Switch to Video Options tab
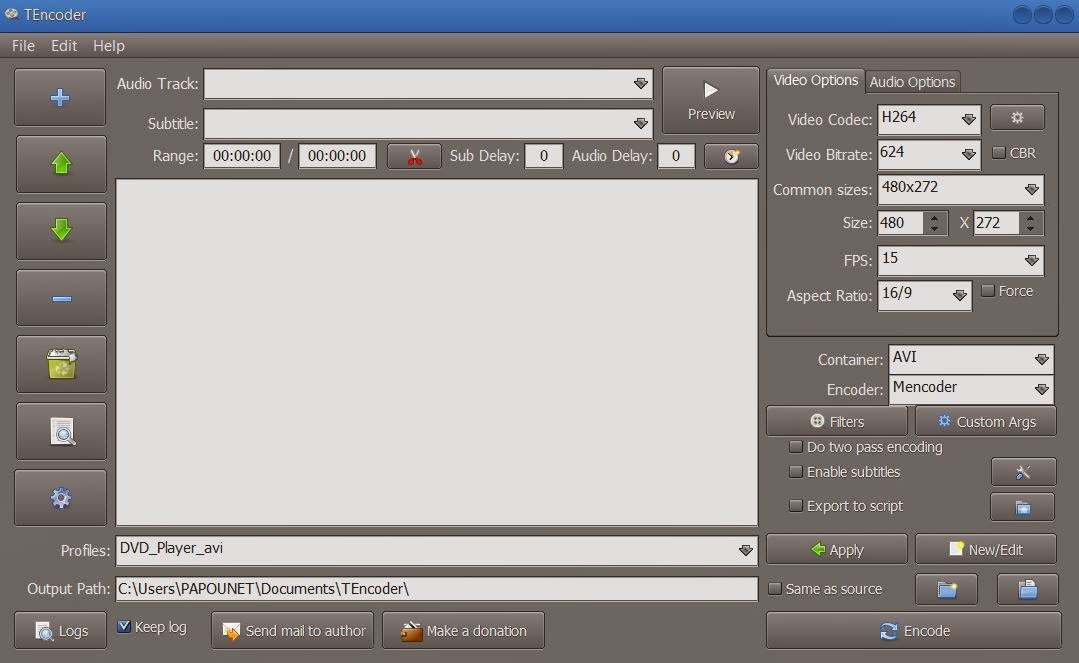Screen dimensions: 1079x663 815,81
